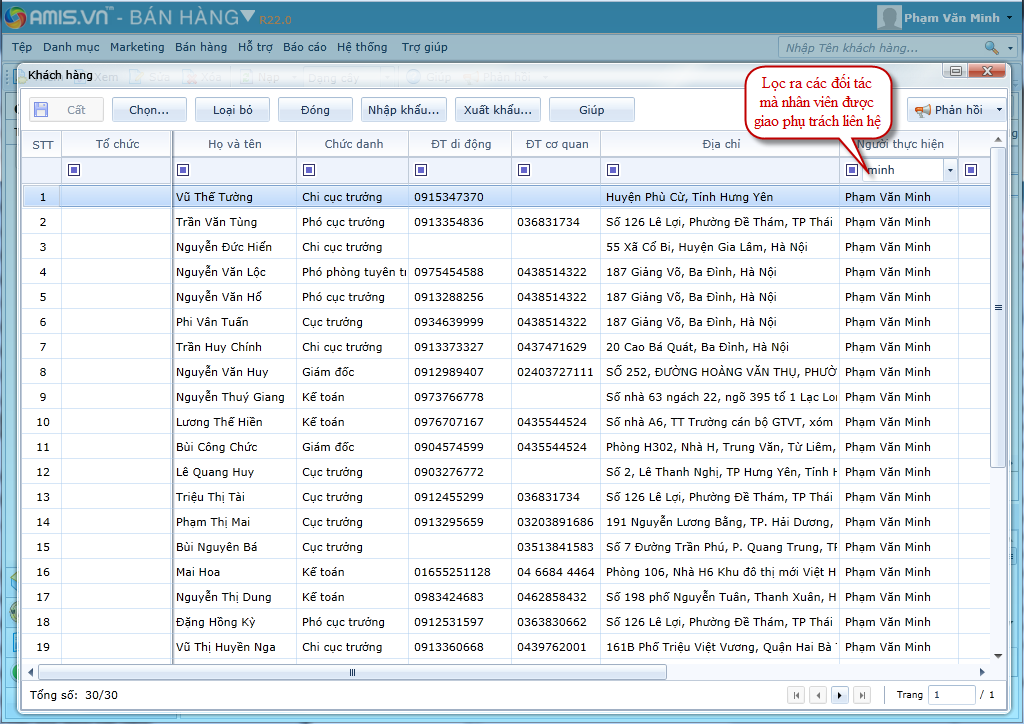This screenshot has height=724, width=1024.
Task: Expand the Người thực hiện filter dropdown
Action: [x=950, y=171]
